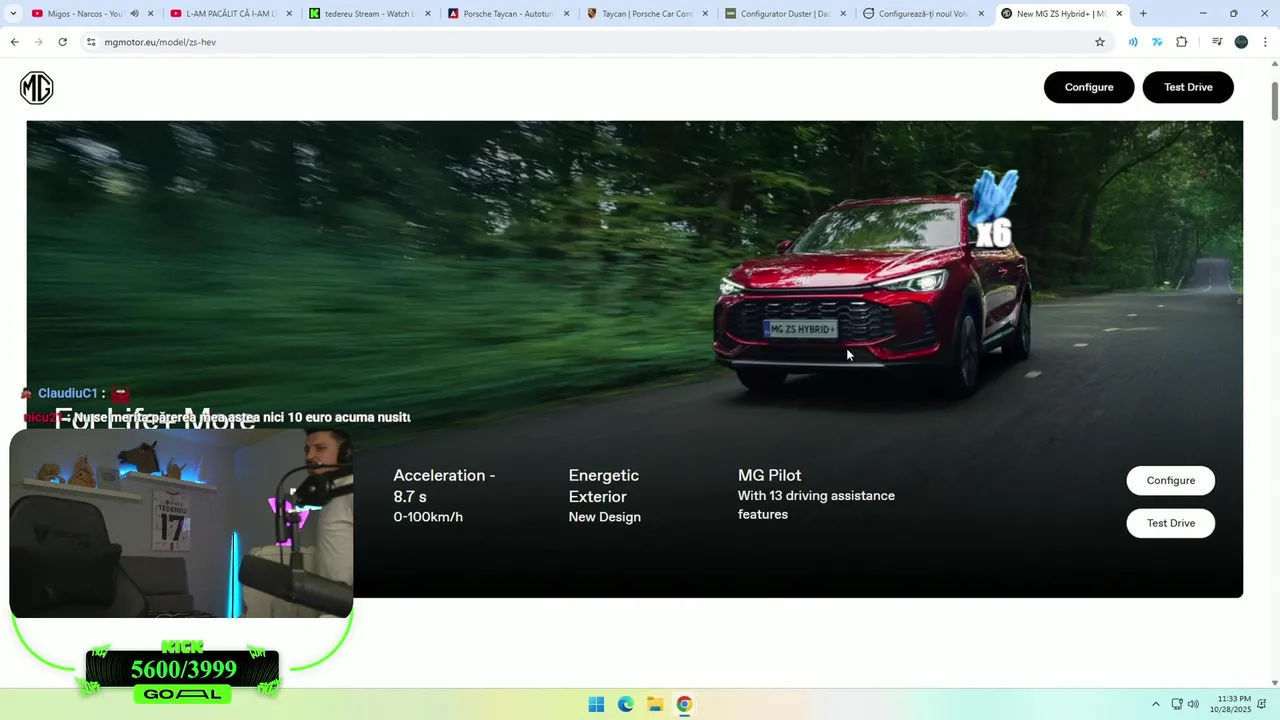Open the Extensions puzzle-piece menu
This screenshot has width=1280, height=720.
[1181, 42]
